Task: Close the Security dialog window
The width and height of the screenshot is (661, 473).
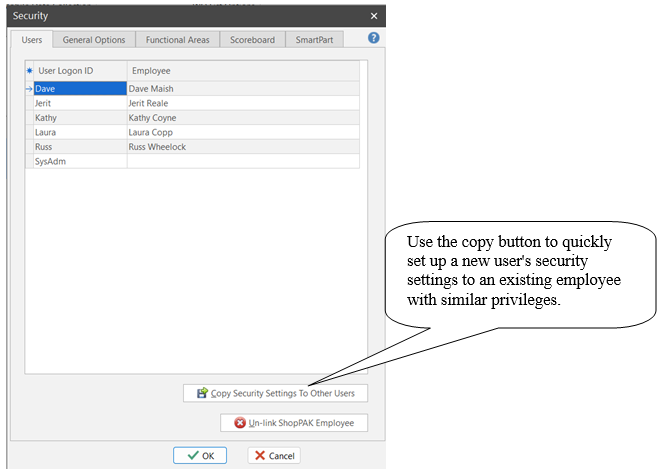Action: tap(374, 16)
